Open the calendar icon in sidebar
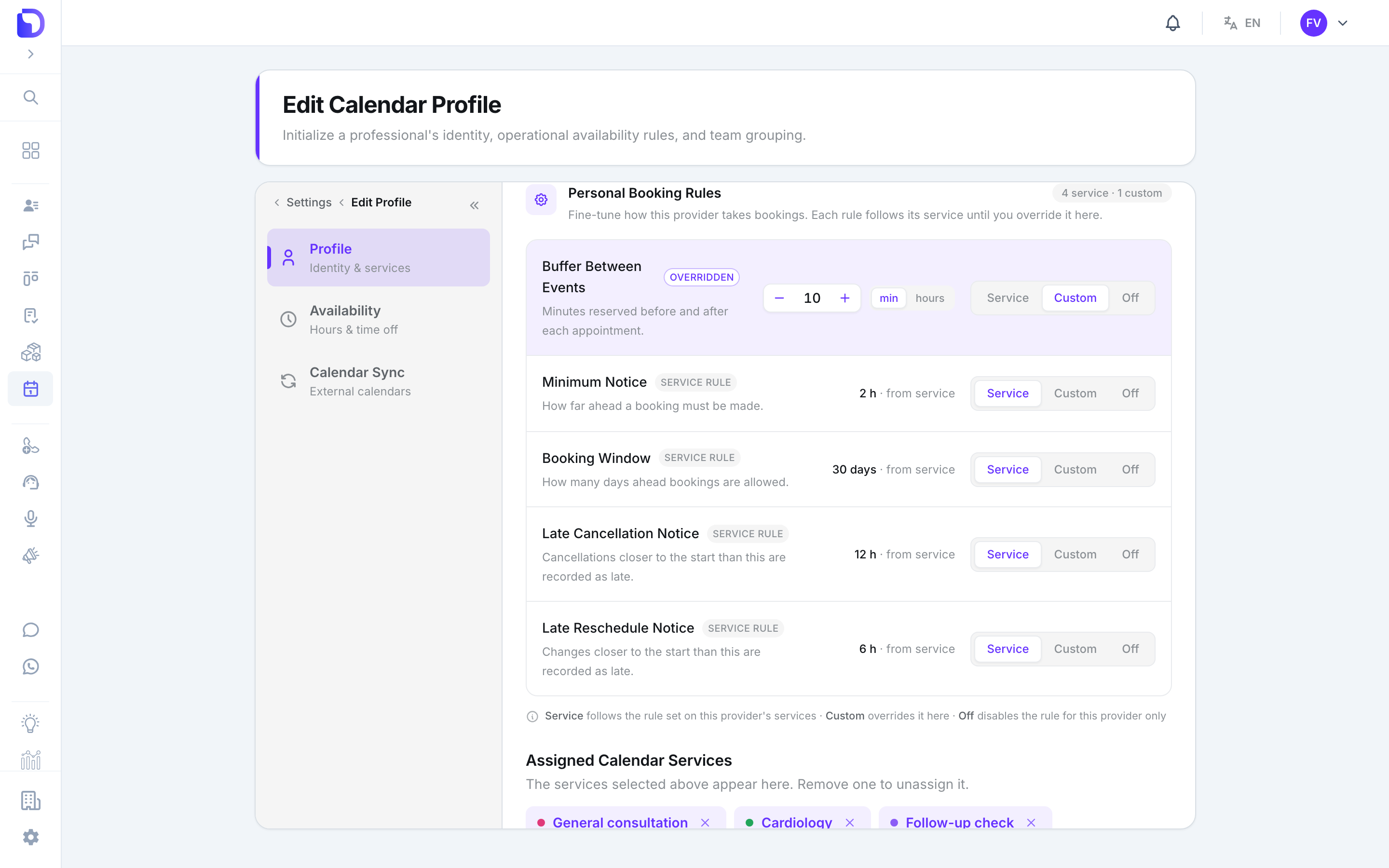The height and width of the screenshot is (868, 1389). tap(30, 389)
